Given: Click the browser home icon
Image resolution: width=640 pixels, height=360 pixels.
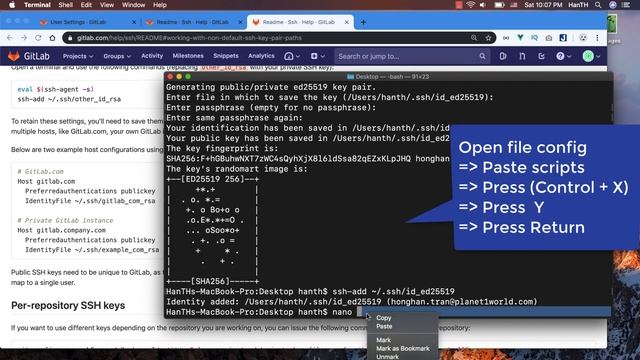Looking at the screenshot, I should coord(52,38).
